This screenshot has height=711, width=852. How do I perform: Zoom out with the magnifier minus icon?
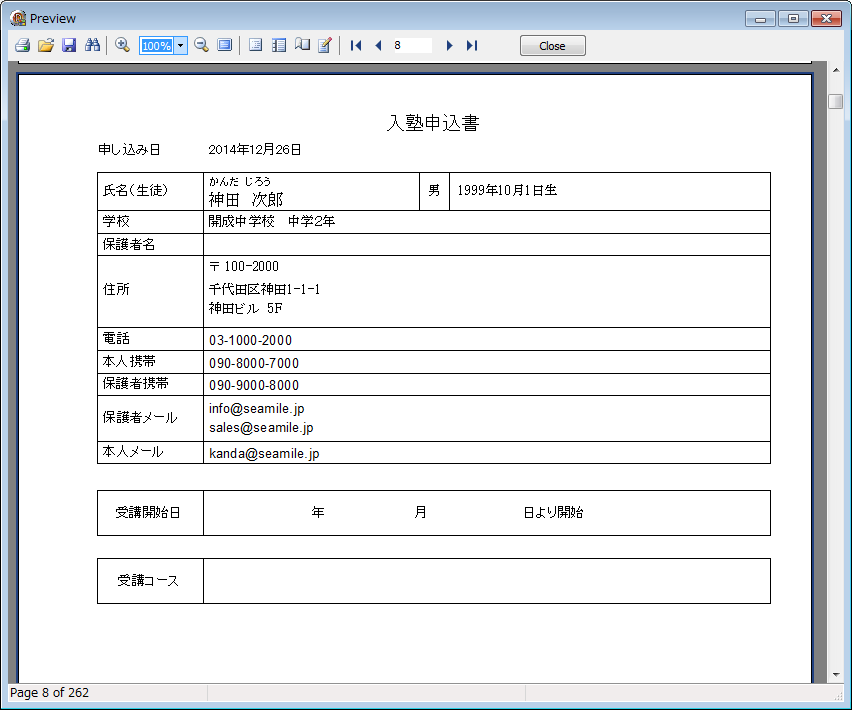coord(201,46)
